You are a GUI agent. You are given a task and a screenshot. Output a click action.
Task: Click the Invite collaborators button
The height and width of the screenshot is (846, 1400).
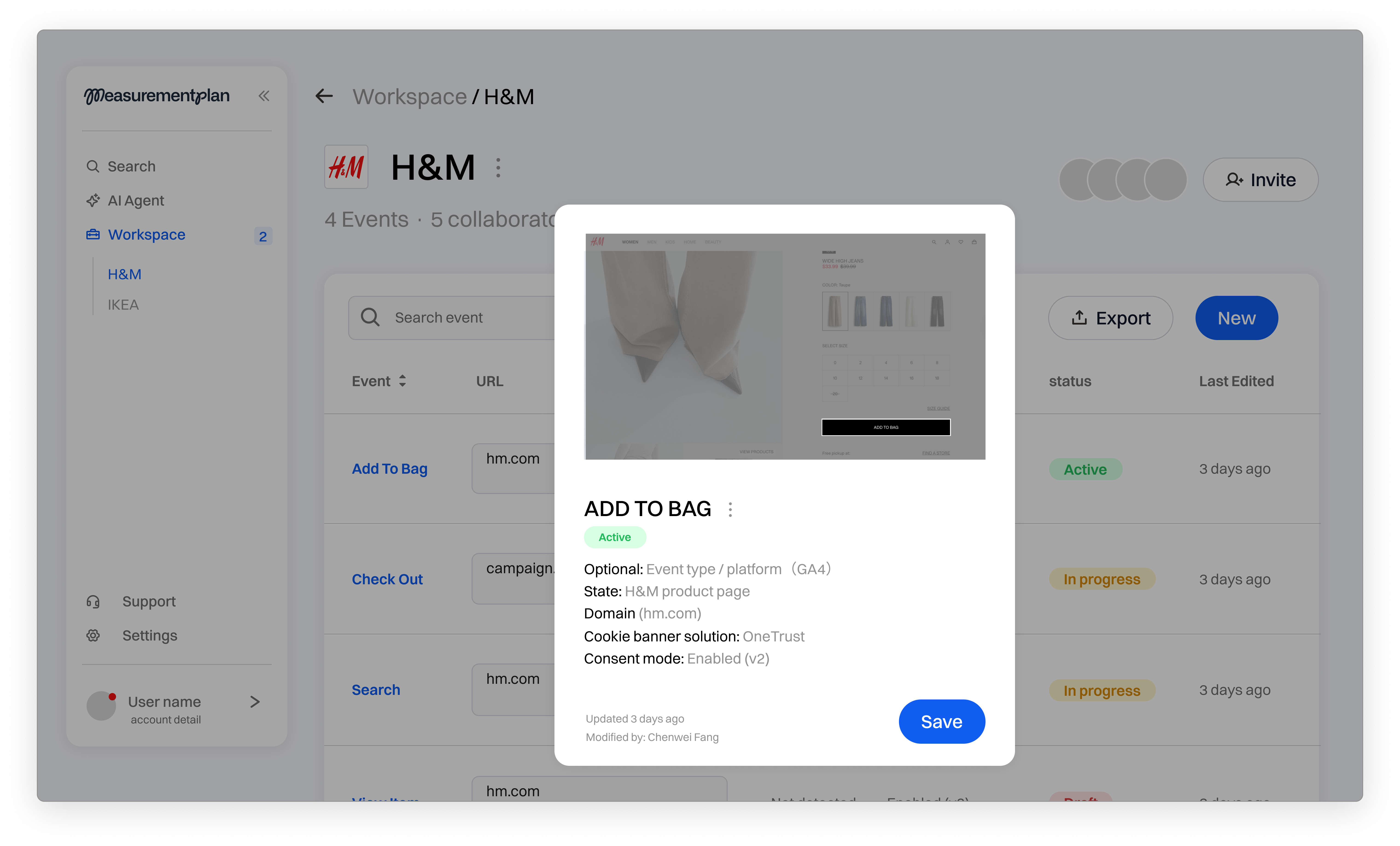pyautogui.click(x=1260, y=180)
